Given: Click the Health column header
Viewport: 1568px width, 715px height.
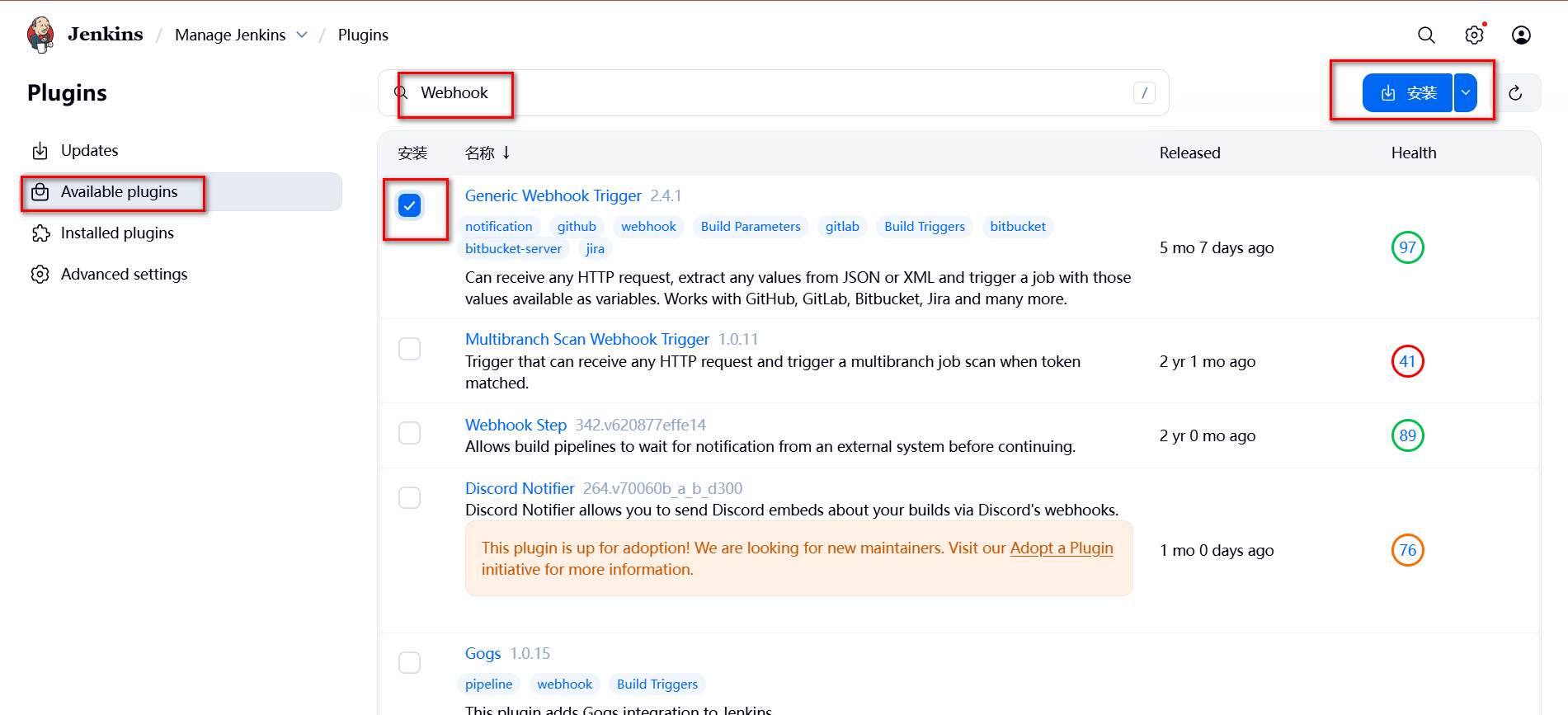Looking at the screenshot, I should point(1414,153).
